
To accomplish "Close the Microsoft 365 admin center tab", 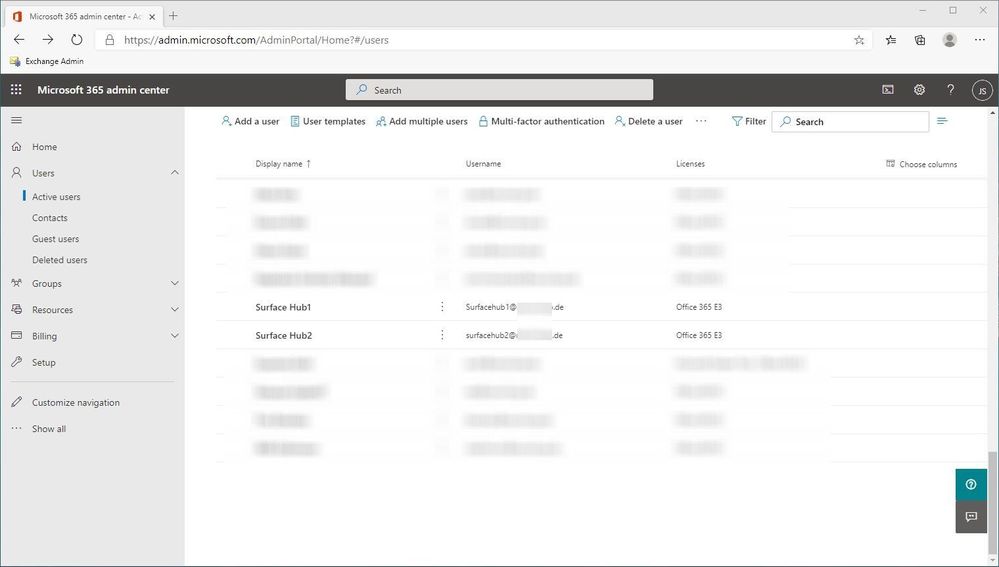I will point(152,17).
